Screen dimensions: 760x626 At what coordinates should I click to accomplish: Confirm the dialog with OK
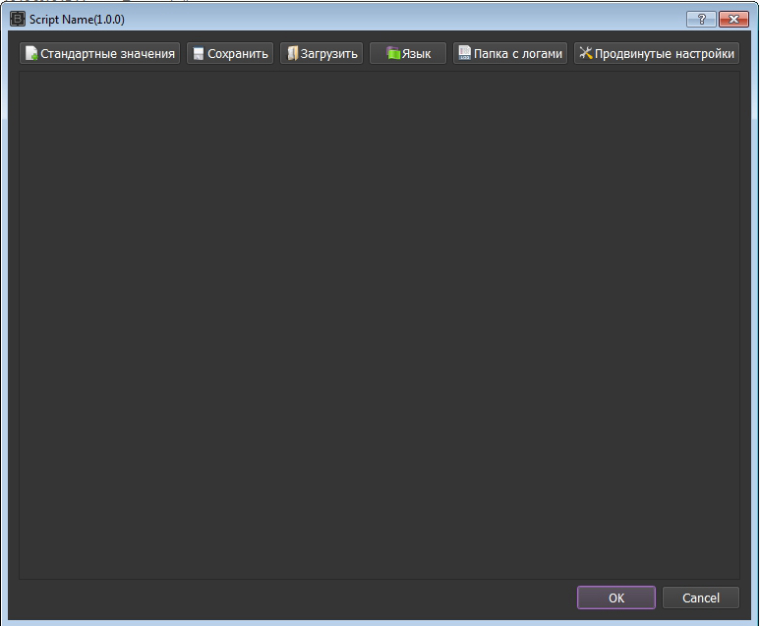coord(616,598)
